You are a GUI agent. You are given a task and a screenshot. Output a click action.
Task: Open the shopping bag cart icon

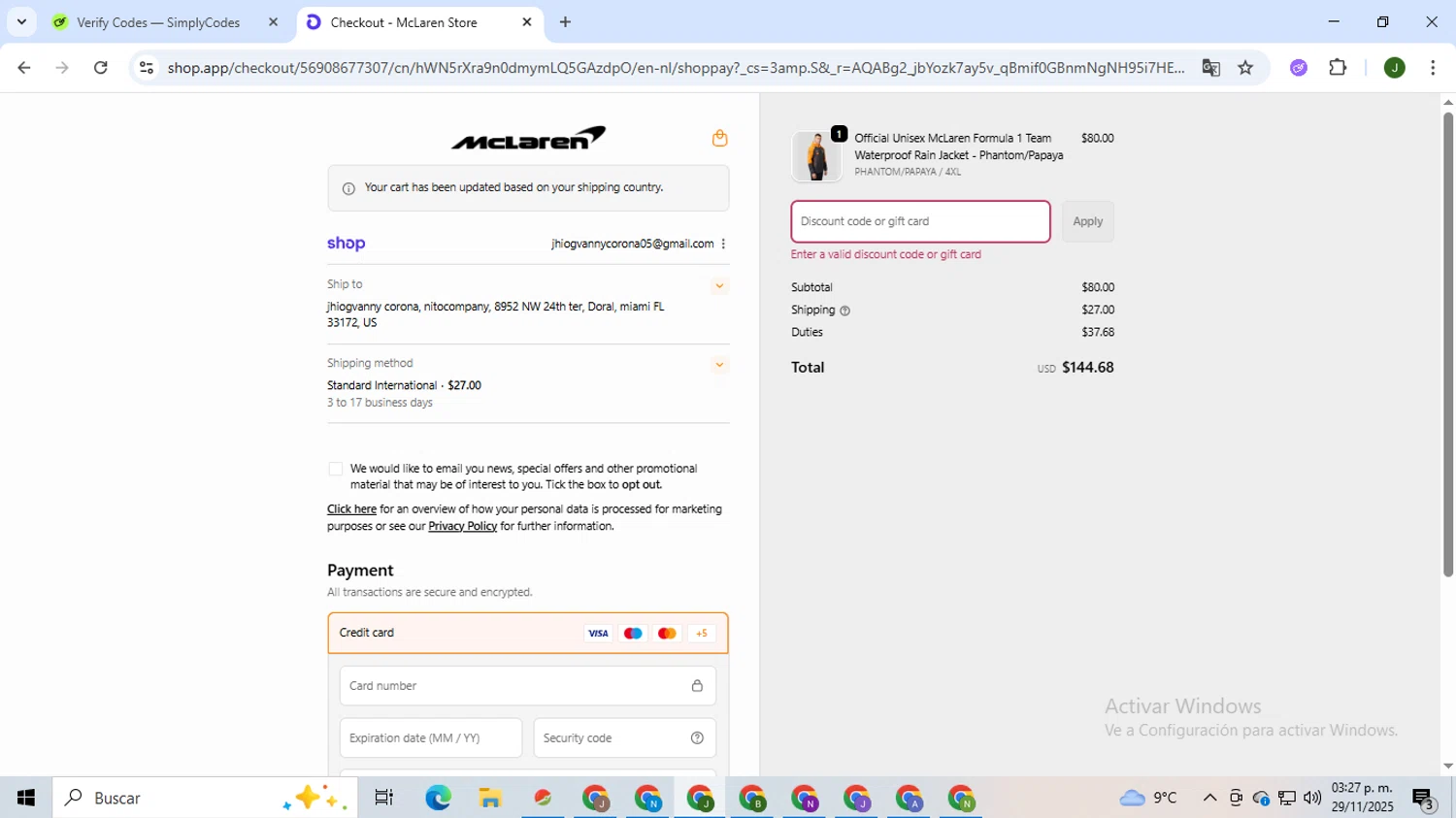pos(719,138)
